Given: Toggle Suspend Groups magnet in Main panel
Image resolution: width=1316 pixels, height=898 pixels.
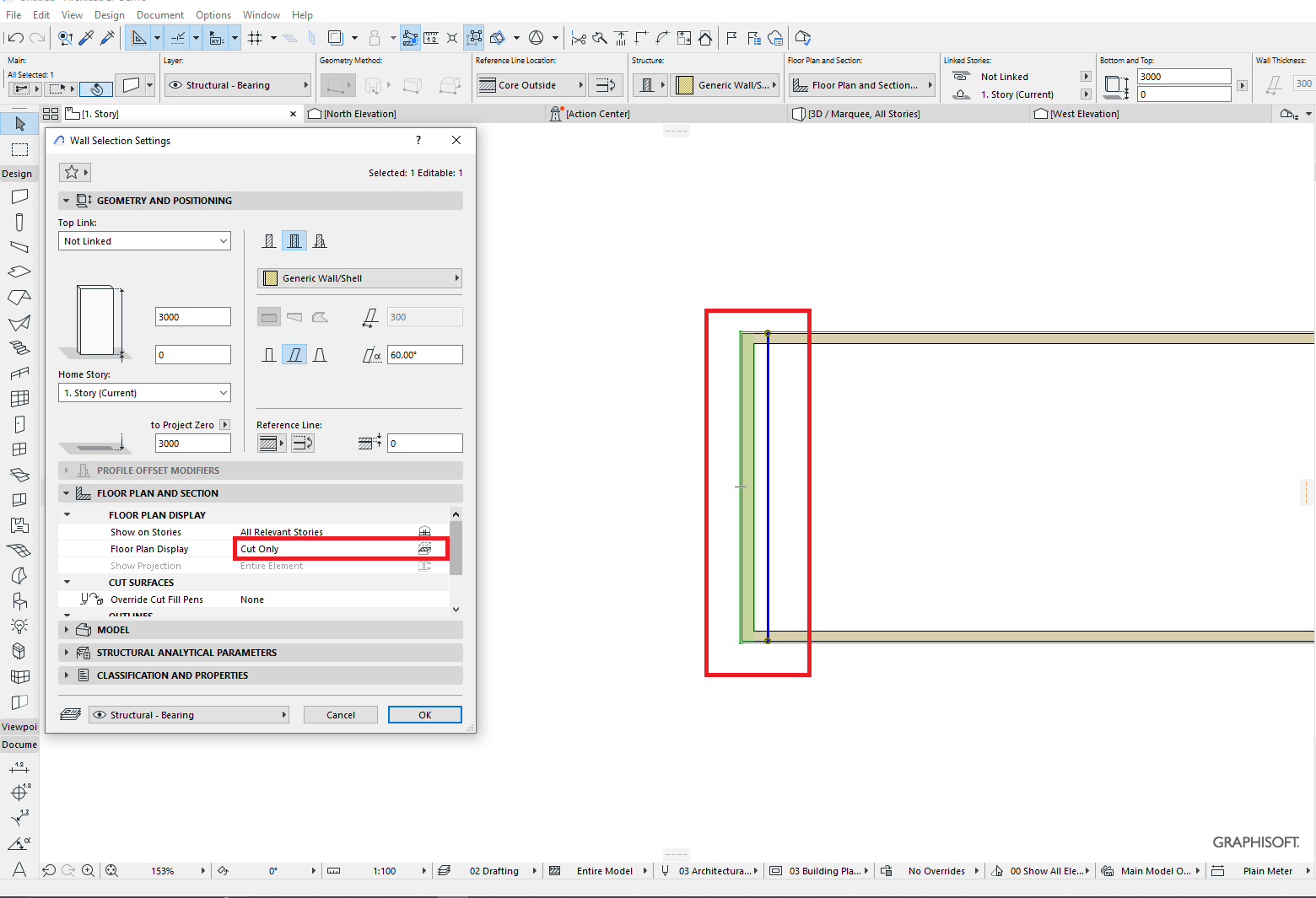Looking at the screenshot, I should tap(95, 89).
